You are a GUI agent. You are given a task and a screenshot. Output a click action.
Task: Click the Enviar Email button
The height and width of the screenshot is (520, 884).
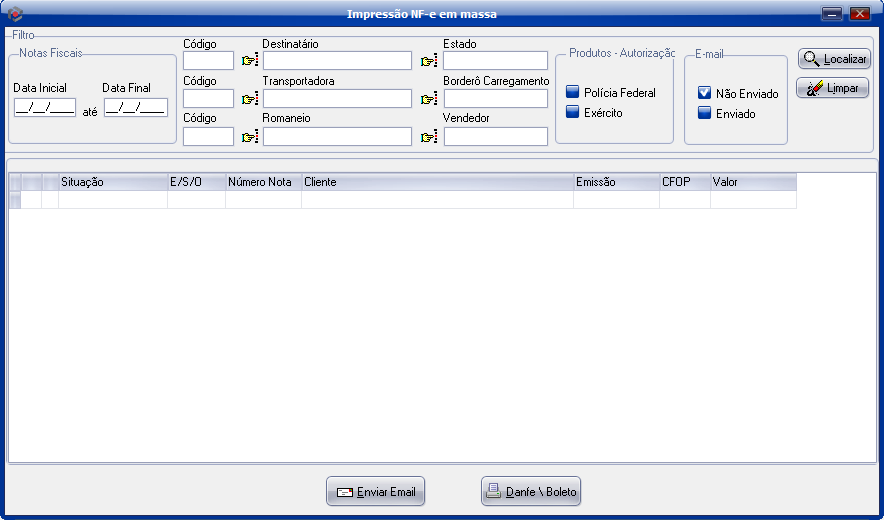tap(376, 492)
